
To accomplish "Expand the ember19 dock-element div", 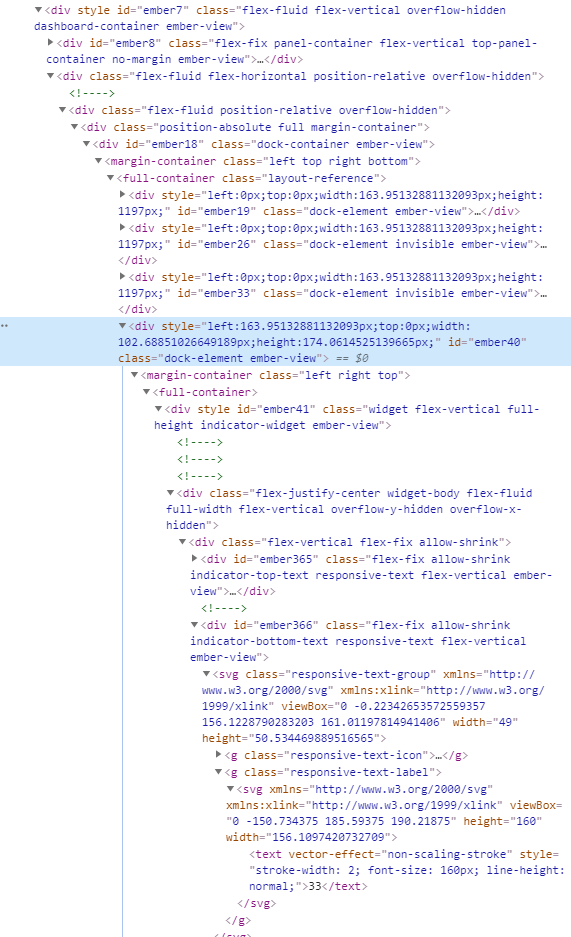I will click(x=122, y=195).
